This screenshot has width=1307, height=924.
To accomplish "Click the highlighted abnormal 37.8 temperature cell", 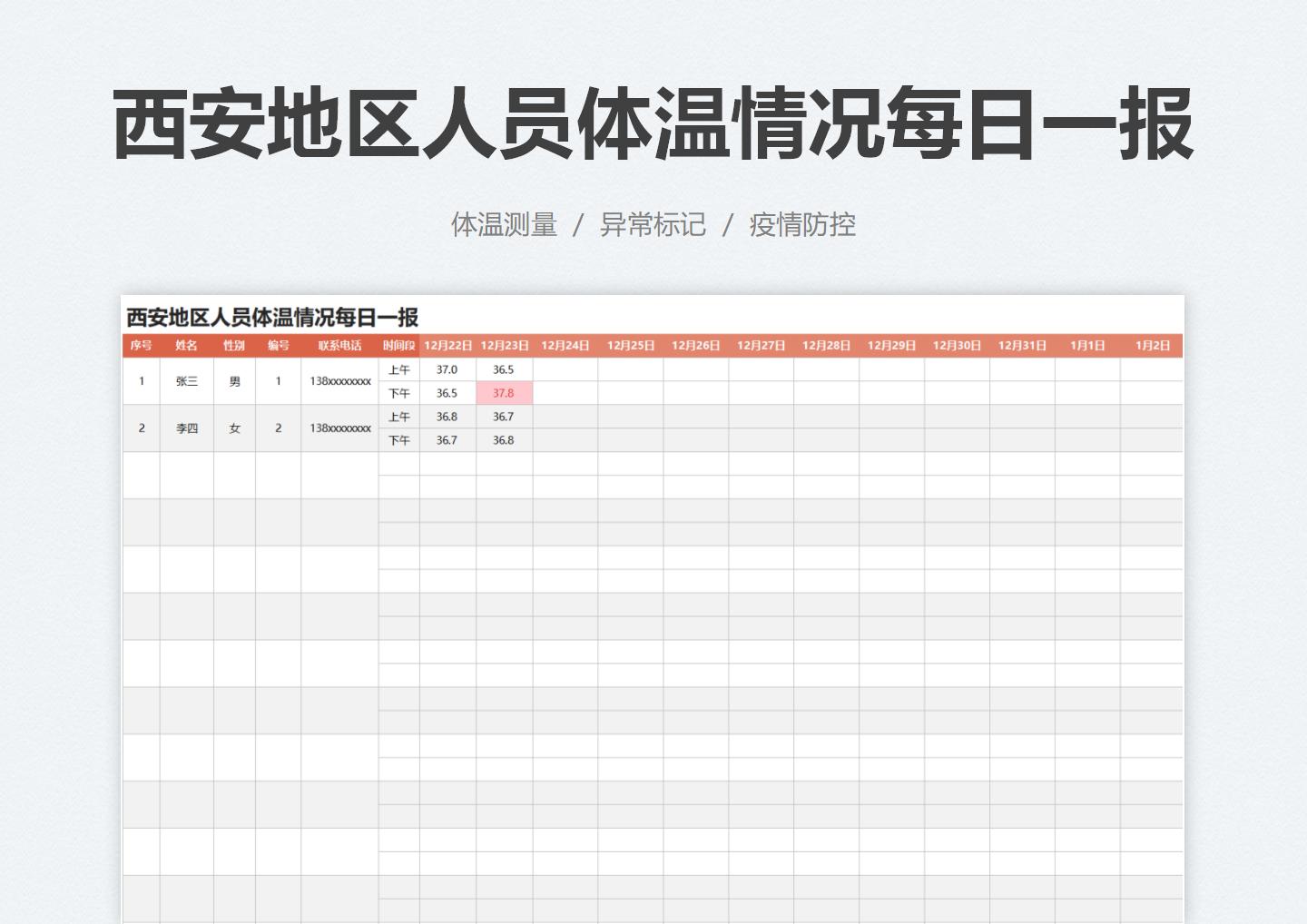I will [x=504, y=392].
